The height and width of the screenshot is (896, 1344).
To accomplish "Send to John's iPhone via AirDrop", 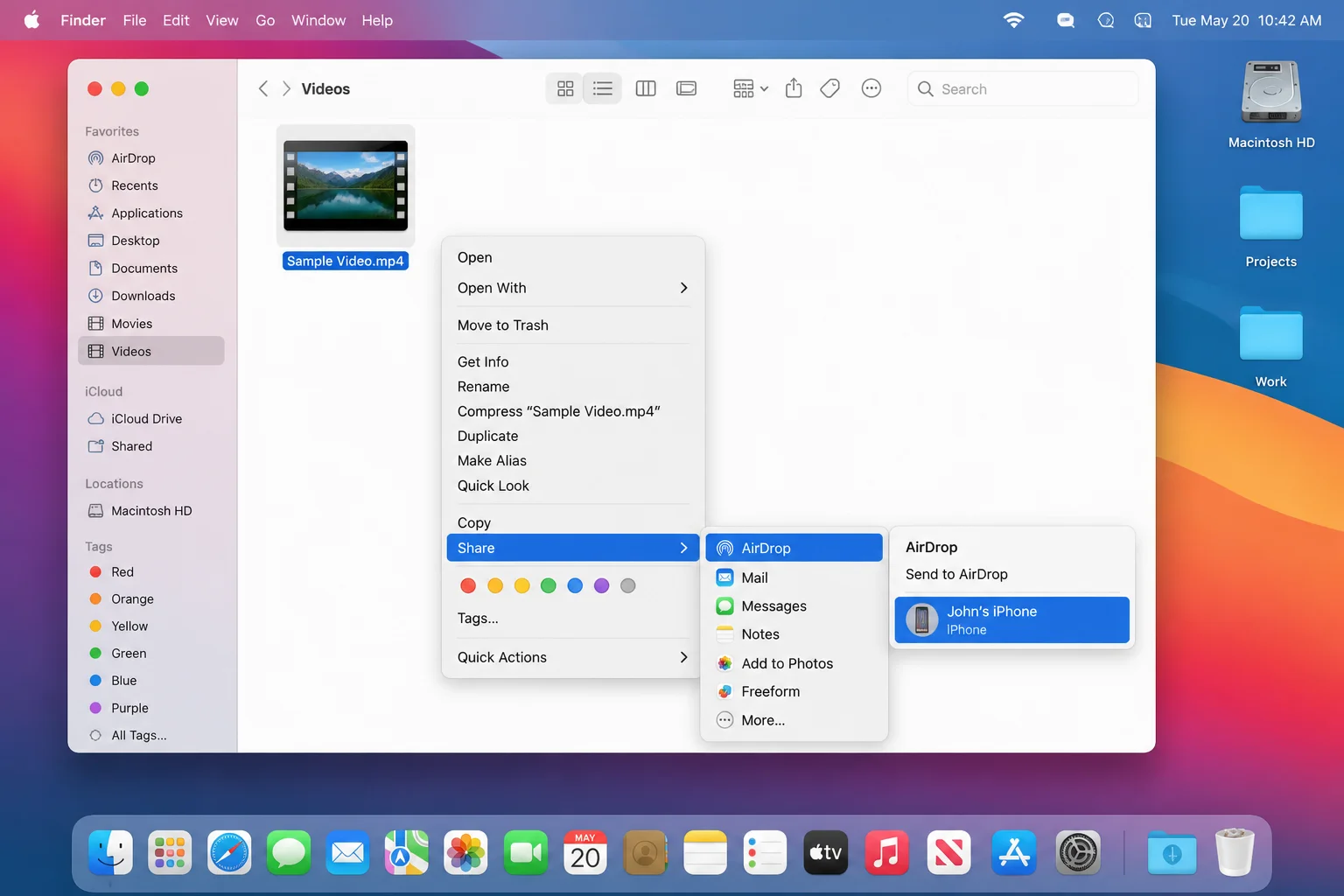I will [1011, 619].
